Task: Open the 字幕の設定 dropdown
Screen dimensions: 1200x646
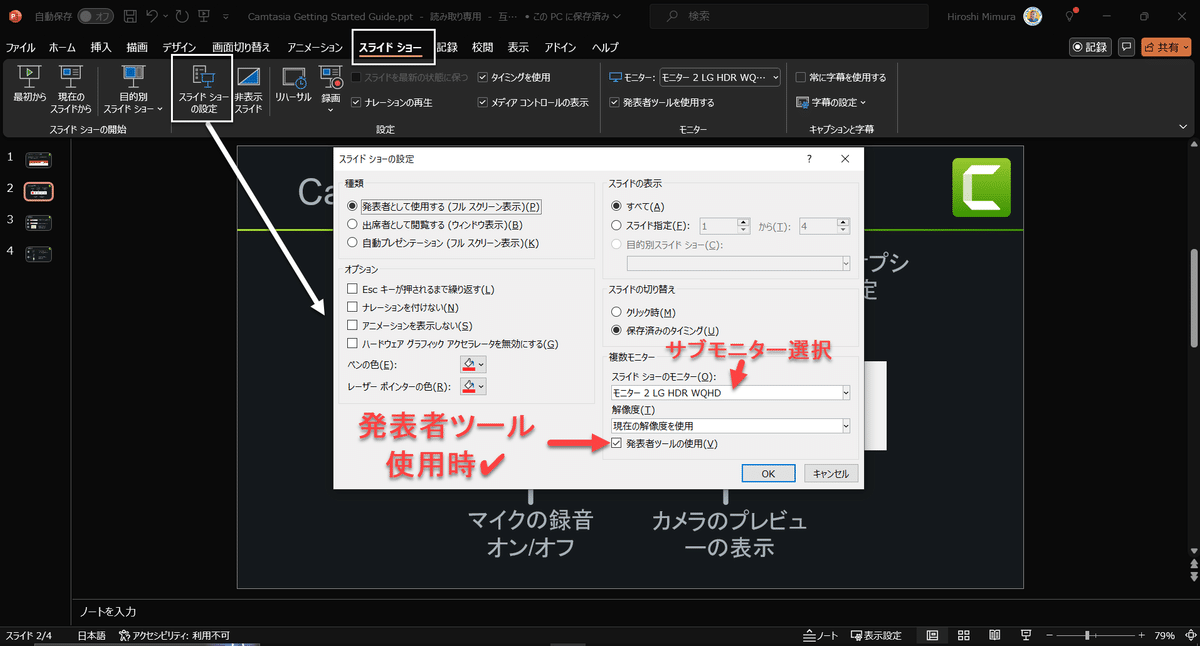Action: (832, 102)
